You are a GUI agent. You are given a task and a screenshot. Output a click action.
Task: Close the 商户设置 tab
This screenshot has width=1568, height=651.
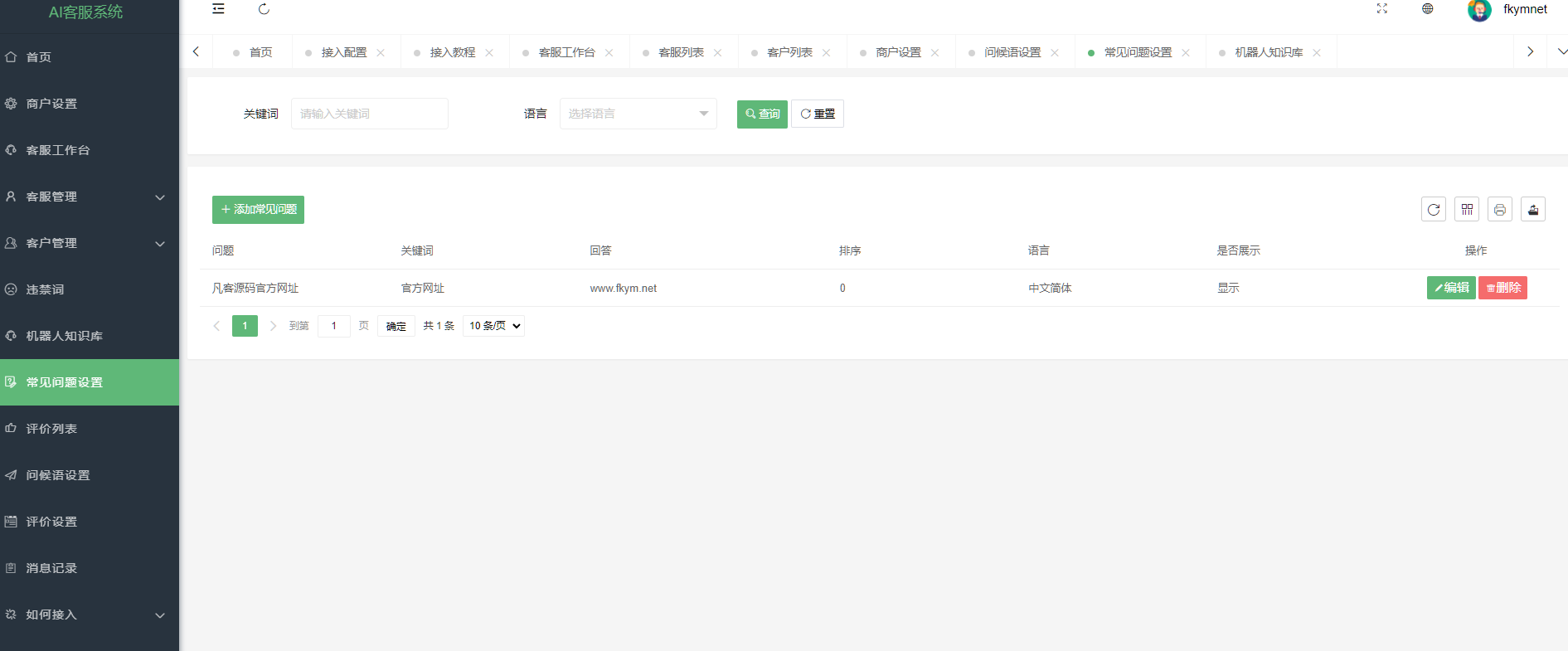[934, 52]
